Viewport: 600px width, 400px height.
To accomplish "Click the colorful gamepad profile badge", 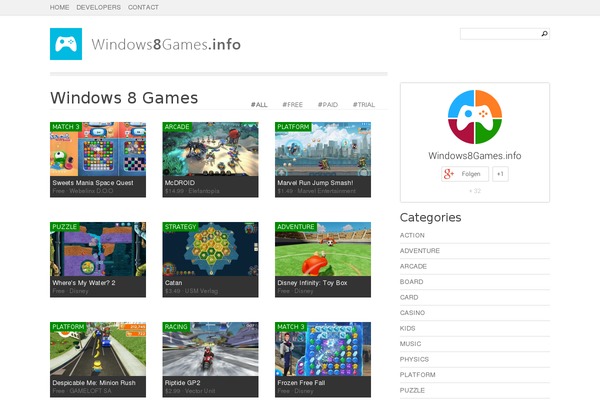I will coord(475,117).
